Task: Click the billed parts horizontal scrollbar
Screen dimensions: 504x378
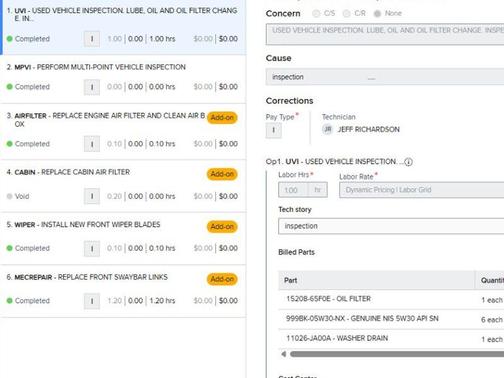Action: (x=397, y=354)
